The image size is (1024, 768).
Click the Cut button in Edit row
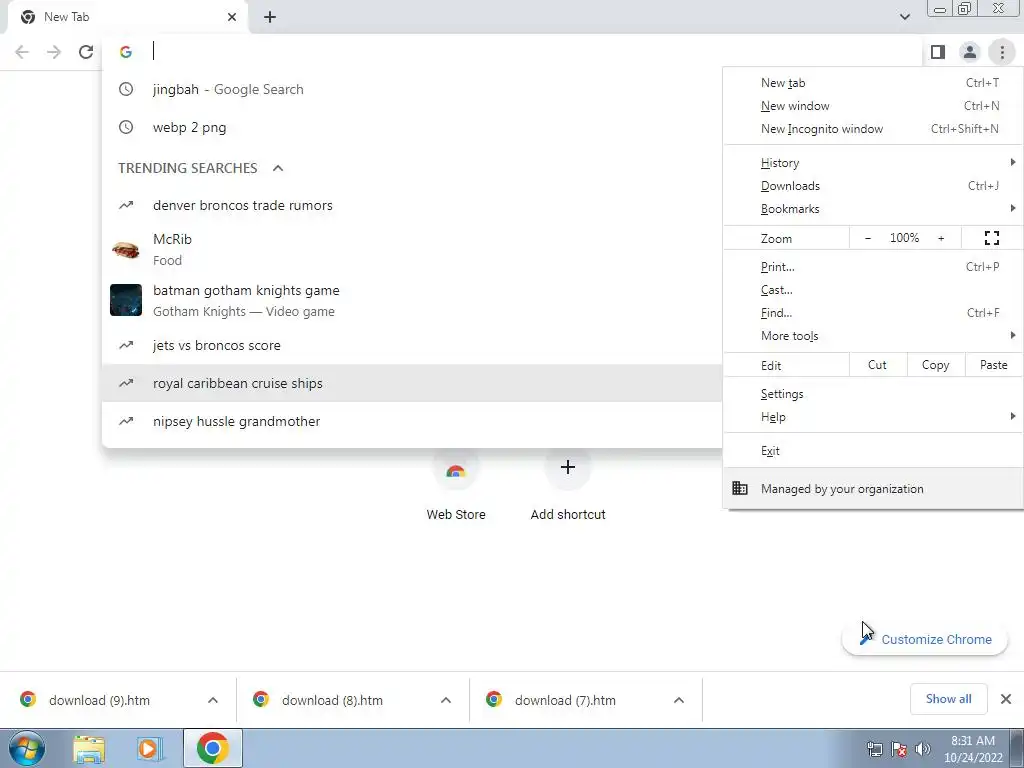pyautogui.click(x=878, y=365)
